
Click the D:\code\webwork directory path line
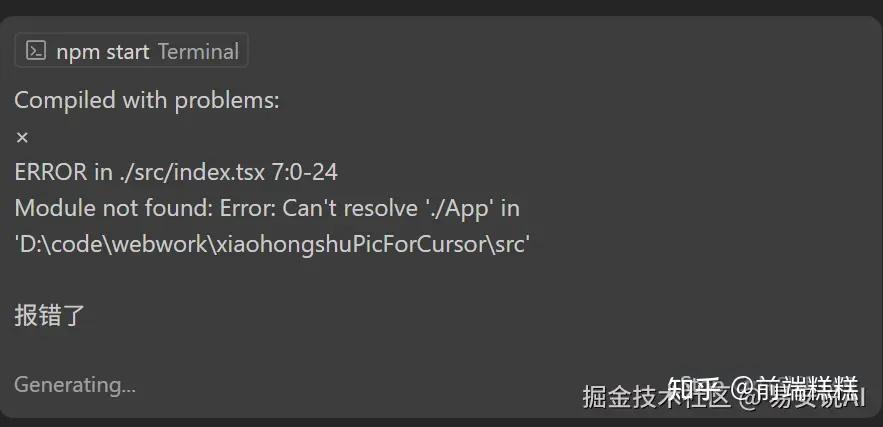(x=272, y=244)
